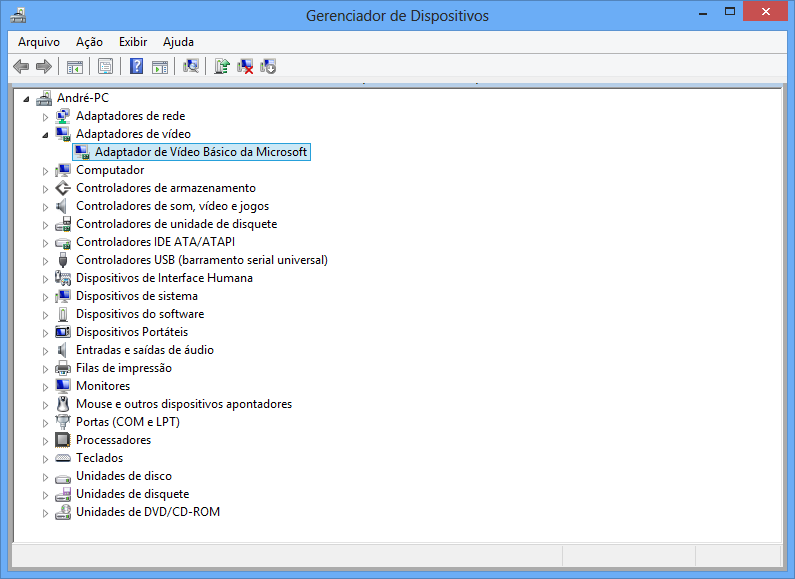The width and height of the screenshot is (795, 579).
Task: Select the Dispositivos do software label
Action: coord(140,314)
